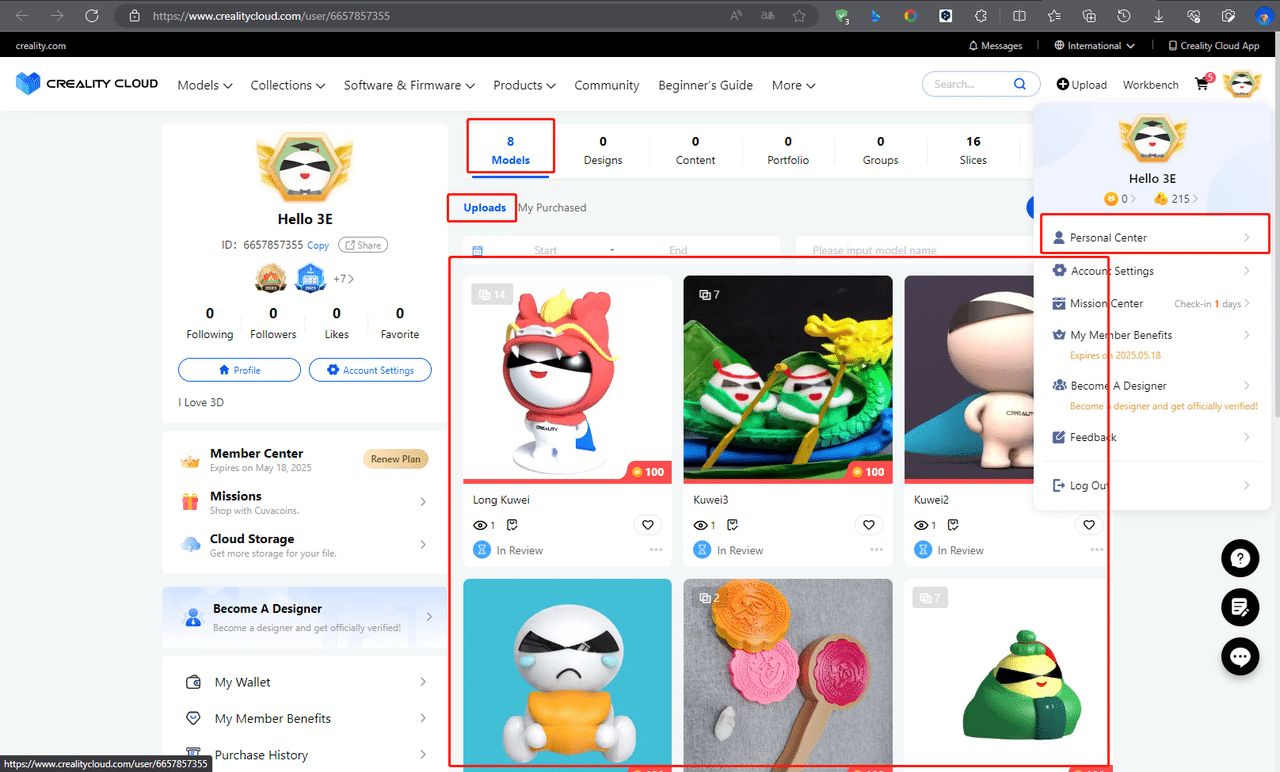Viewport: 1280px width, 772px height.
Task: Open the International region dropdown
Action: pyautogui.click(x=1095, y=46)
